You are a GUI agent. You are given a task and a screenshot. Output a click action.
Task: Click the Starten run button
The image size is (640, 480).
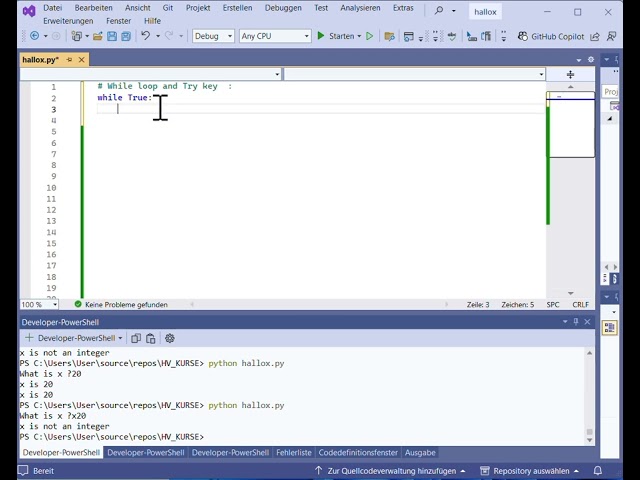pos(336,36)
